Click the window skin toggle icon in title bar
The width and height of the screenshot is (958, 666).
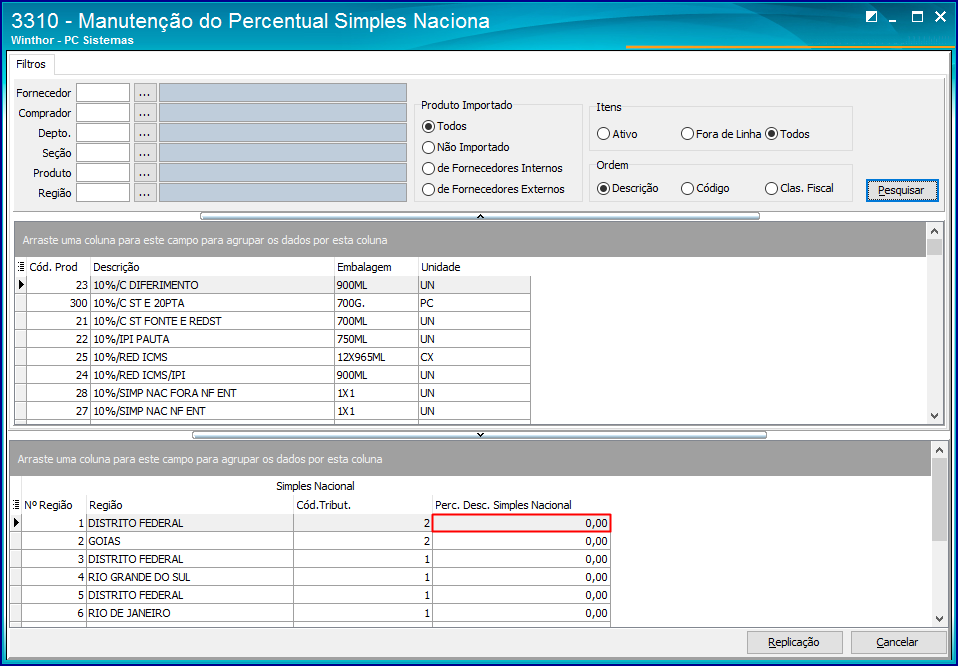tap(872, 17)
